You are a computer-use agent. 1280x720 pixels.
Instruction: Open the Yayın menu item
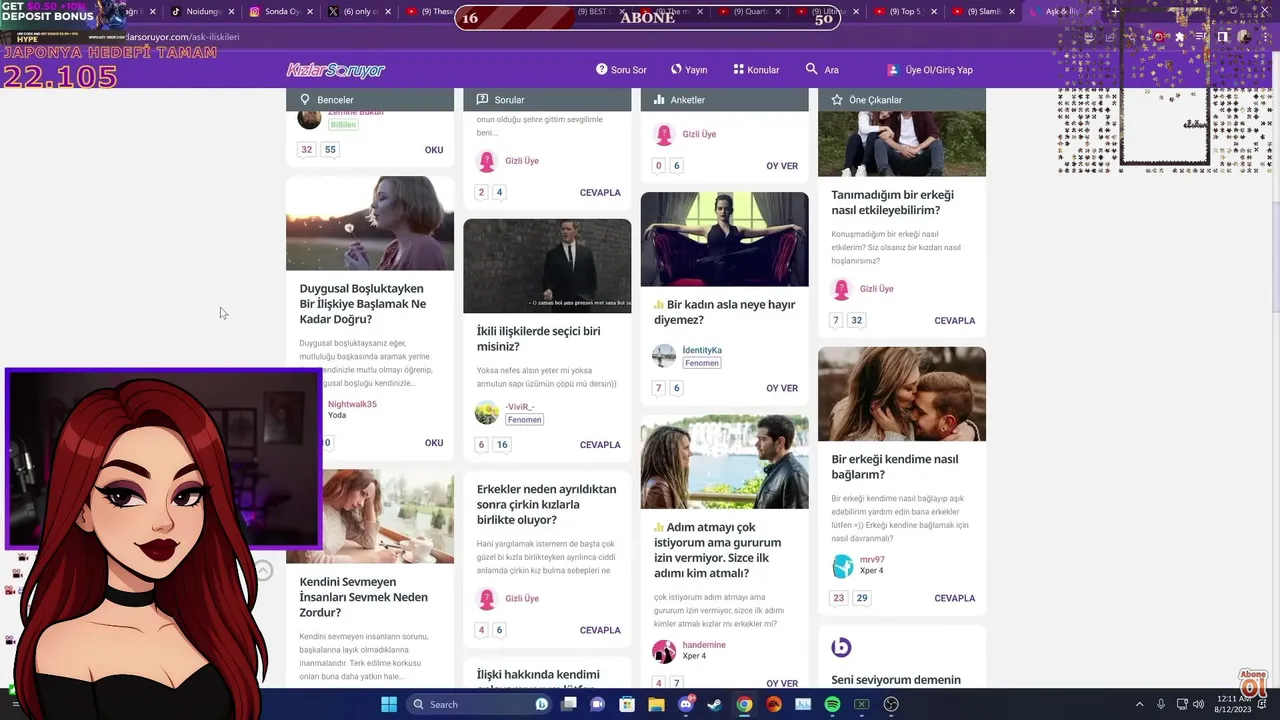(x=689, y=70)
